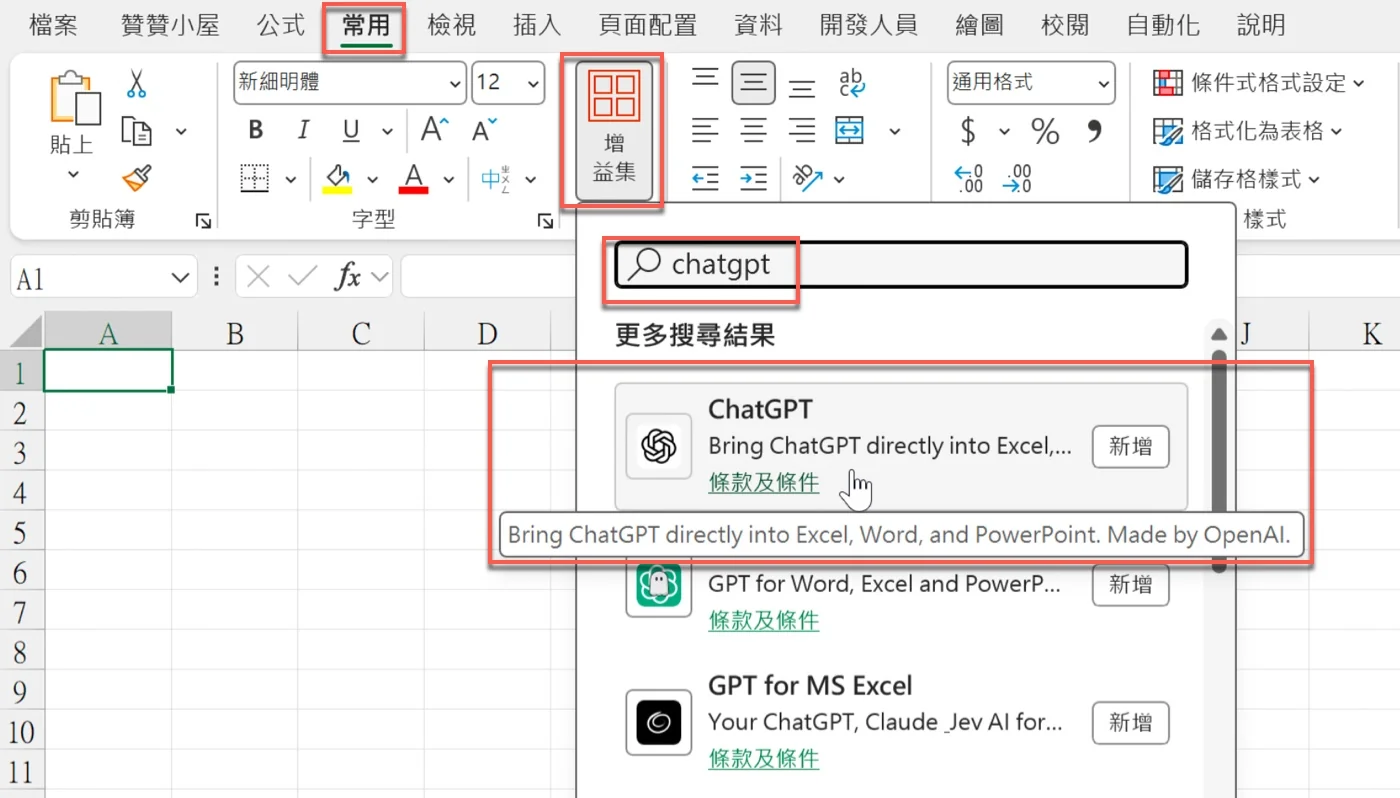The height and width of the screenshot is (798, 1400).
Task: Click Decrease Indent icon
Action: [705, 179]
